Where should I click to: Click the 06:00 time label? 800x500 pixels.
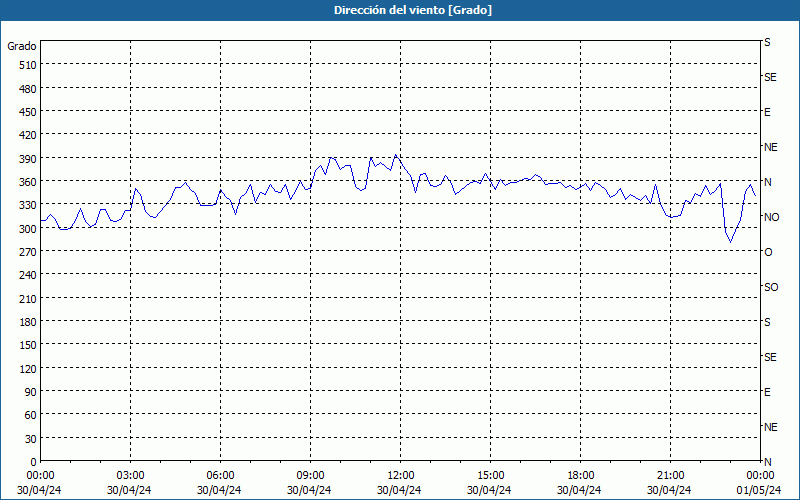click(220, 476)
